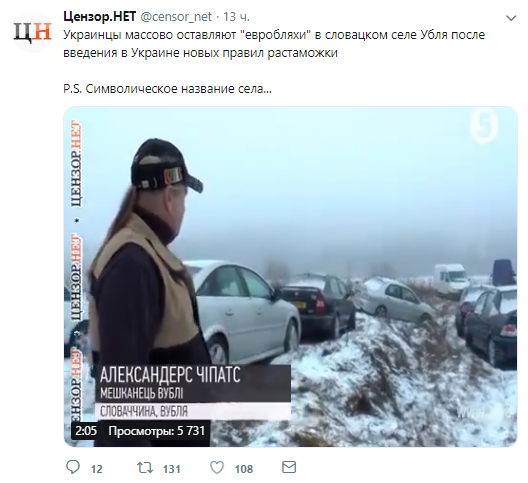Open Цензор.НЕТ account name link

tap(100, 17)
